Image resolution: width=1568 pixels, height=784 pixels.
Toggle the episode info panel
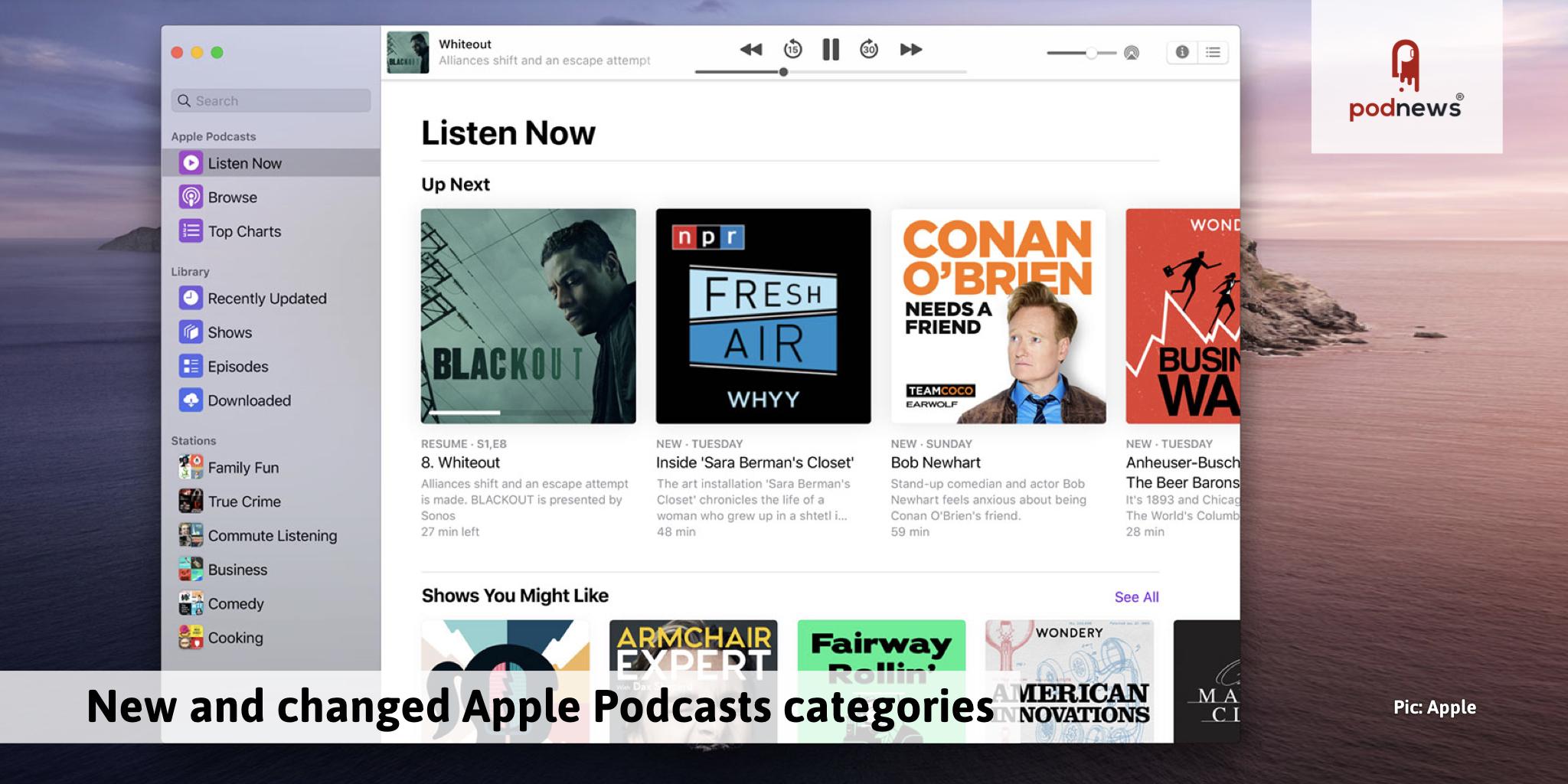point(1183,52)
